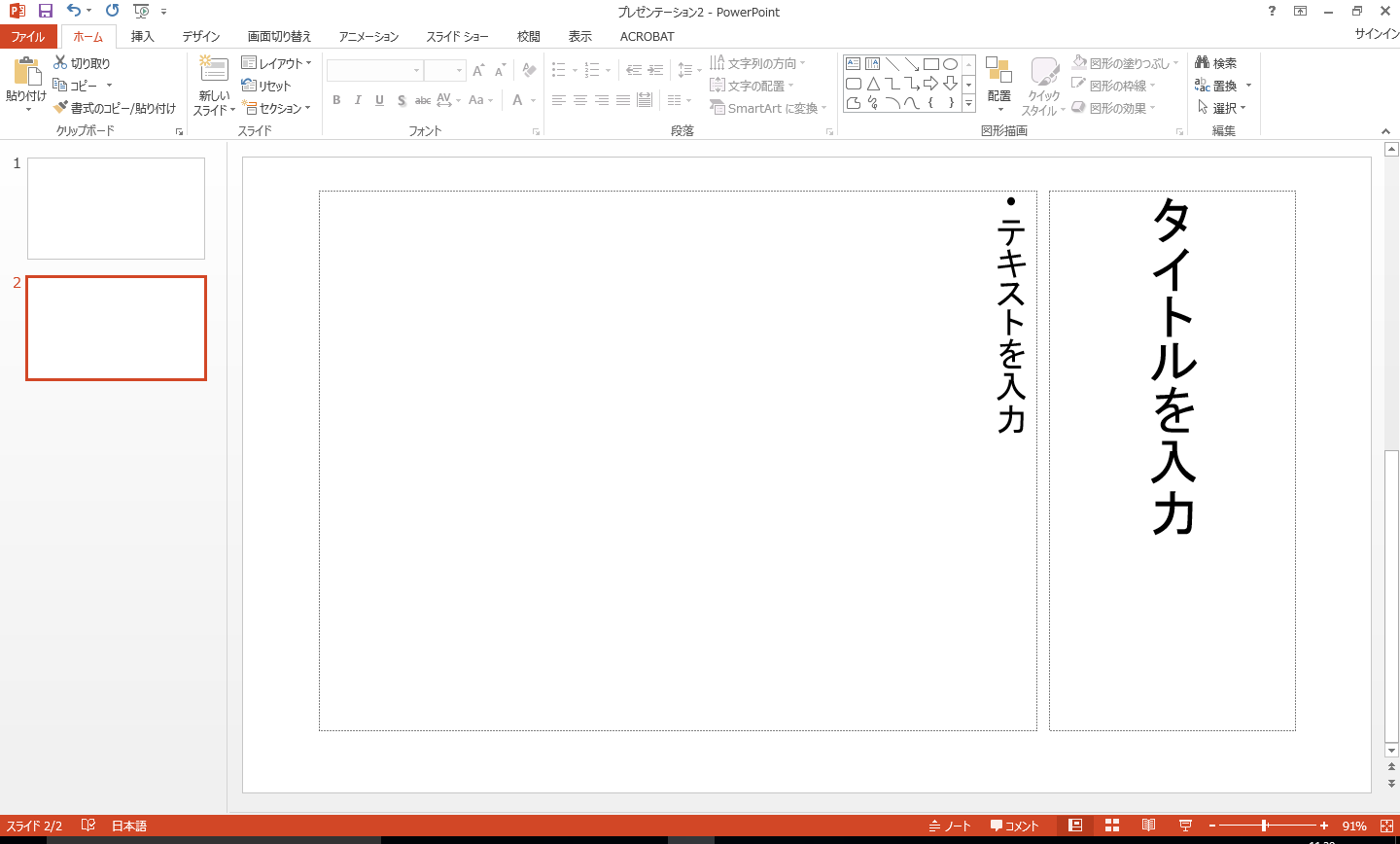Click Format Painter (書式のコピー/貼り付け)

click(115, 108)
